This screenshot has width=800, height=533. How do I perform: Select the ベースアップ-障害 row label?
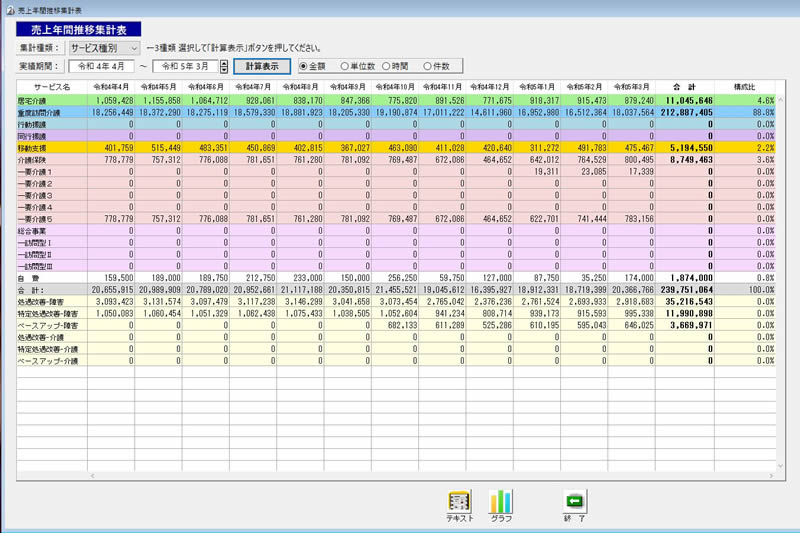52,325
